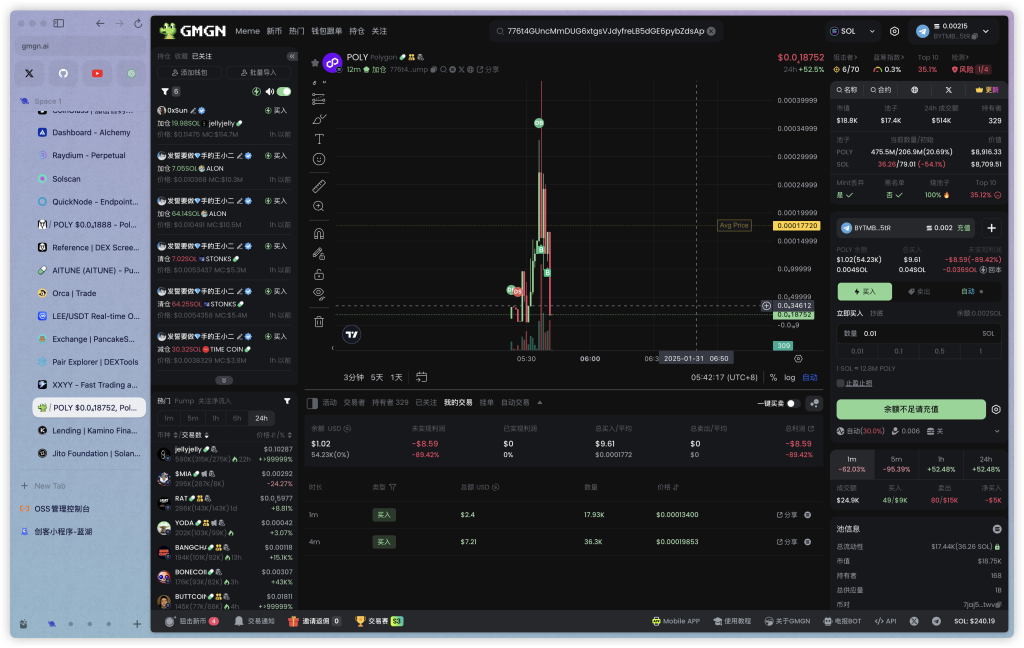Click the ruler measure tool
Image resolution: width=1024 pixels, height=648 pixels.
(319, 186)
